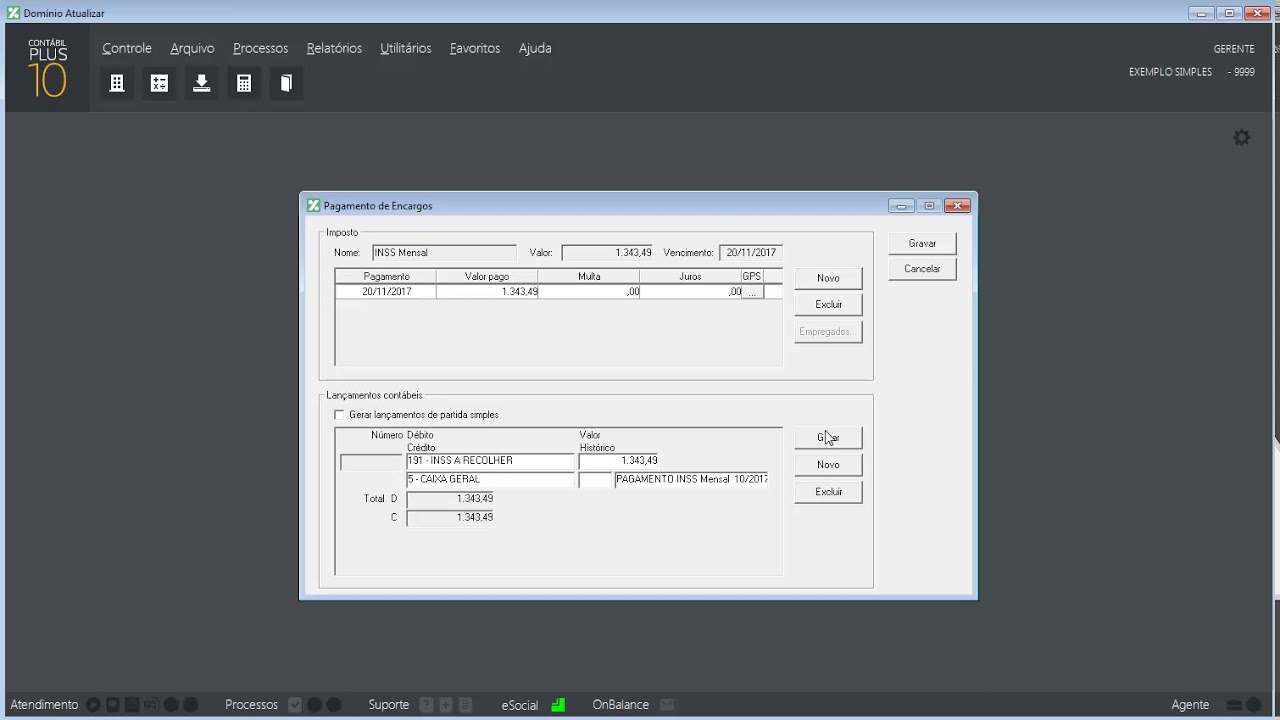Click the small history code field
Image resolution: width=1280 pixels, height=720 pixels.
(595, 480)
